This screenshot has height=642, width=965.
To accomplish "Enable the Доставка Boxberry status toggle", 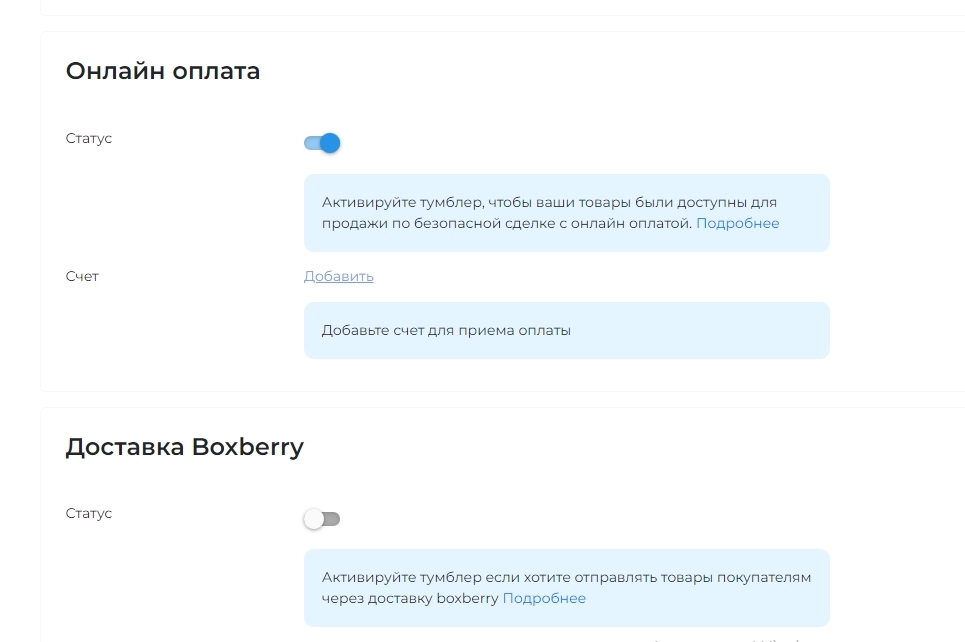I will pyautogui.click(x=322, y=519).
